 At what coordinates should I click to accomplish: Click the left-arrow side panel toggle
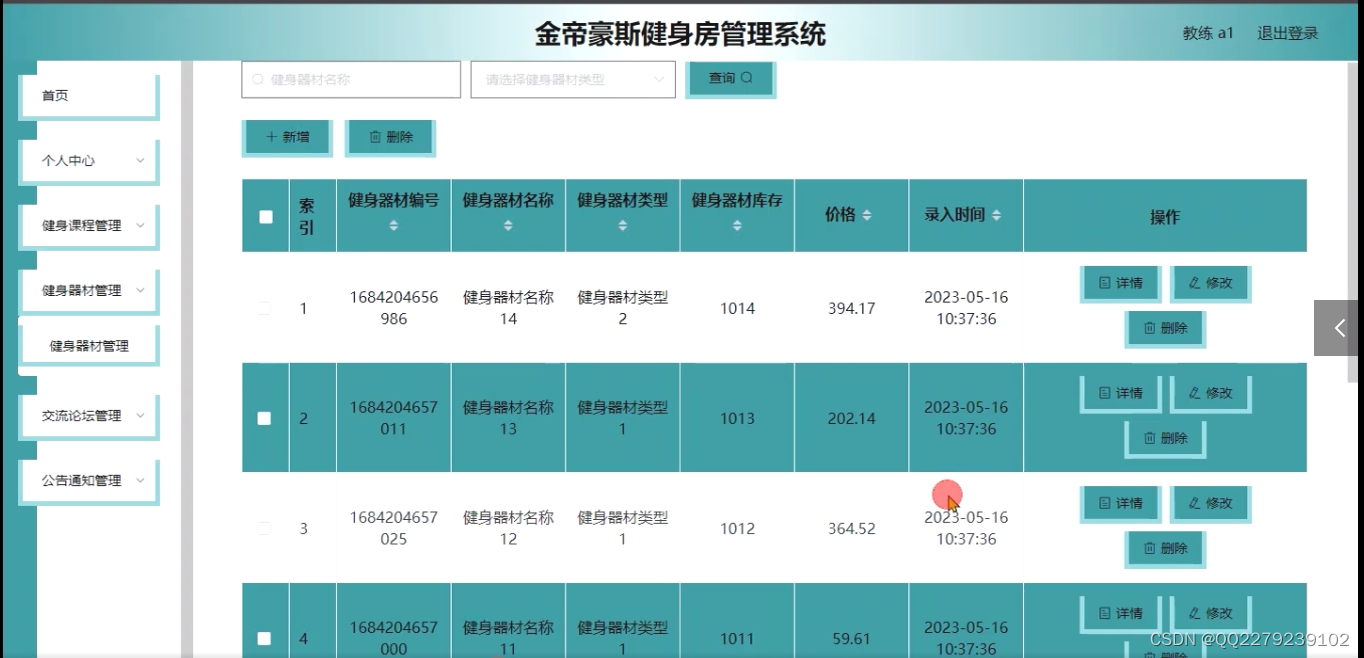pos(1338,328)
